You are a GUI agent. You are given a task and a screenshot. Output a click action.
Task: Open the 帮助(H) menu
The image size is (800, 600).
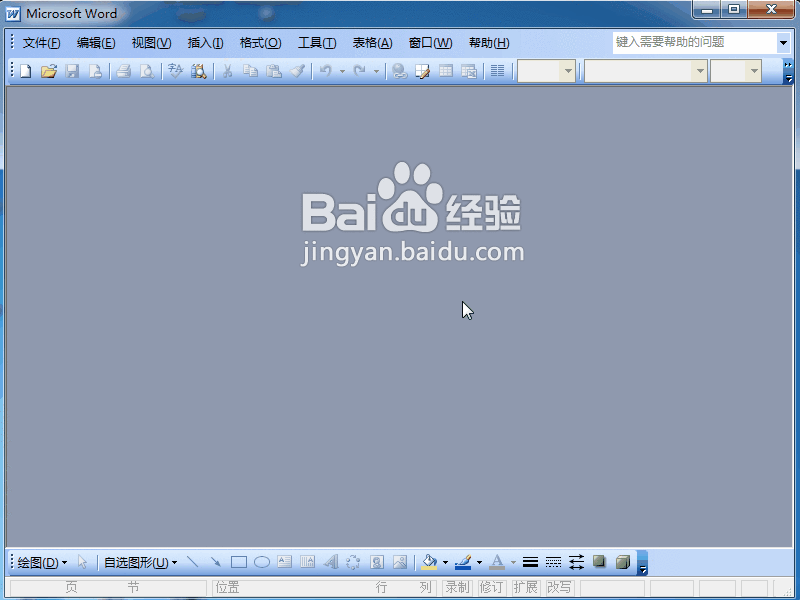pos(489,43)
